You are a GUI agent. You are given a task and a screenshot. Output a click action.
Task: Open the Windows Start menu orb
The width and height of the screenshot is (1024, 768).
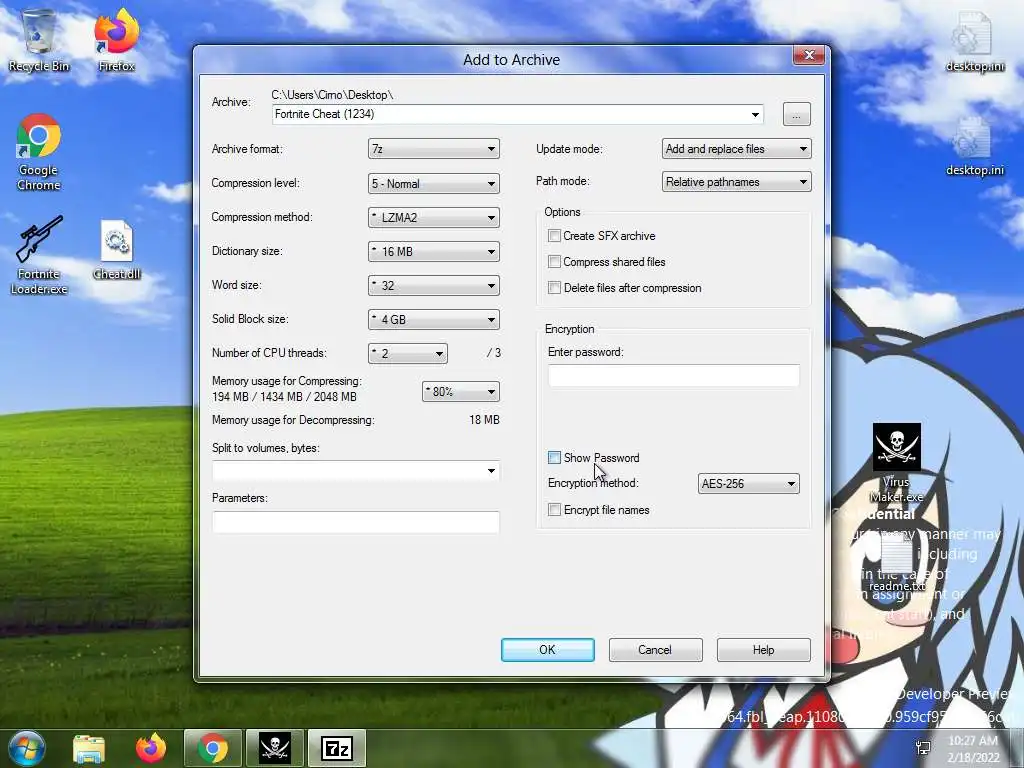tap(26, 748)
